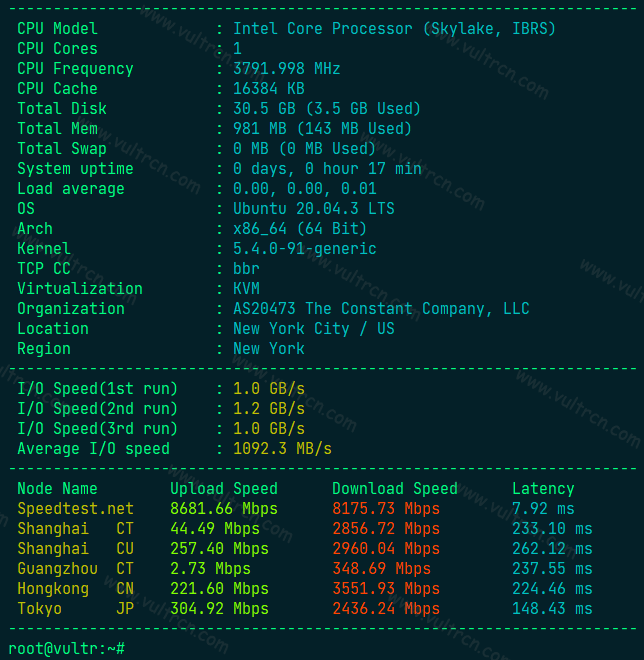
Task: Click the CPU Frequency 3791.998 MHz value
Action: pos(287,69)
